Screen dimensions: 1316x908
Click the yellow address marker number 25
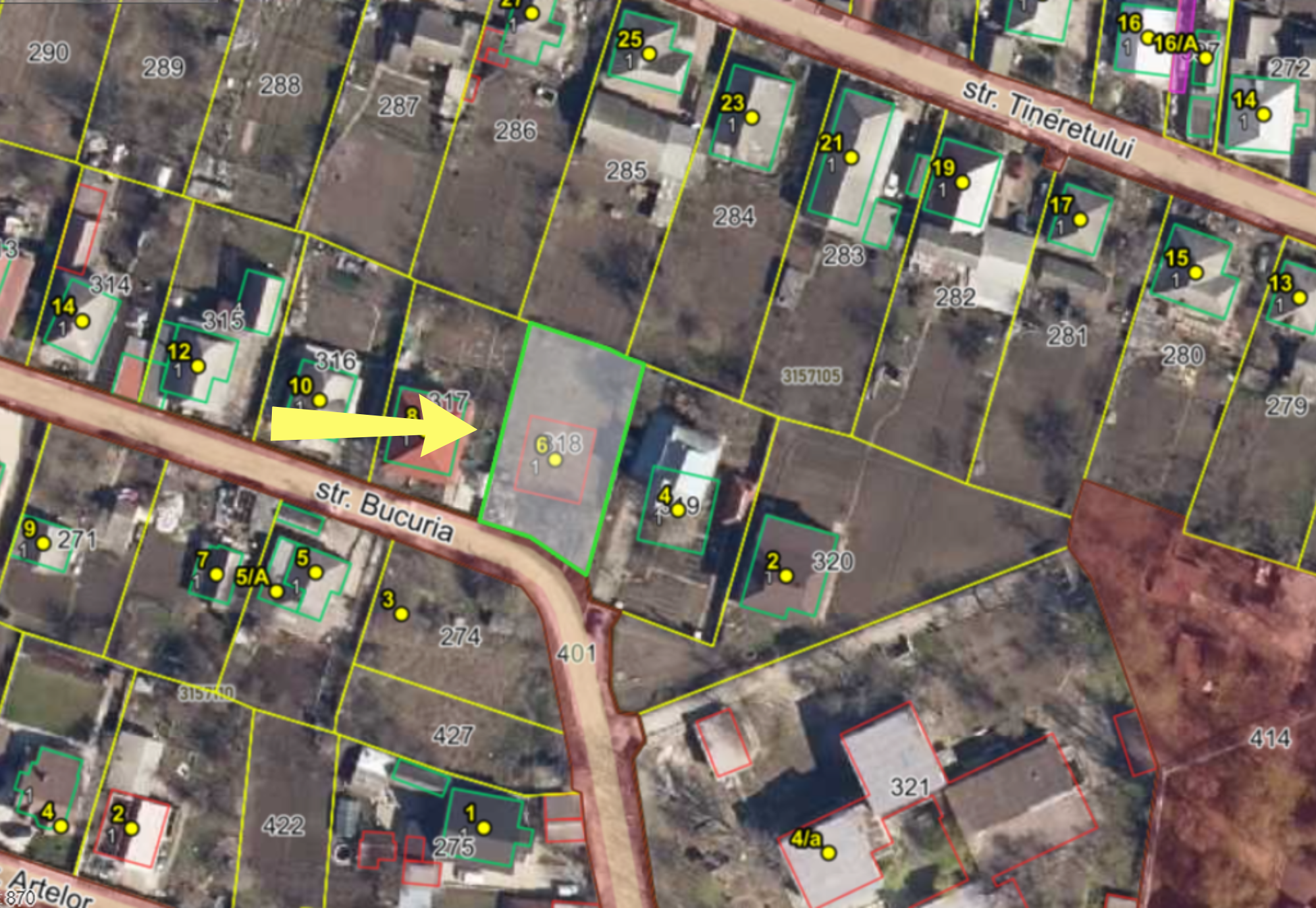click(x=649, y=53)
